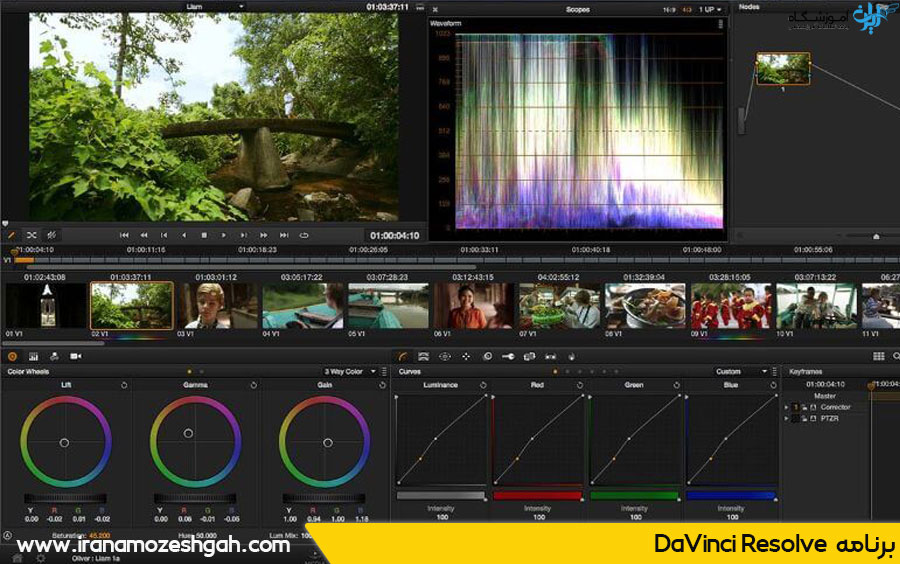Screen dimensions: 900x564
Task: Open project settings gear at bottom
Action: click(41, 558)
